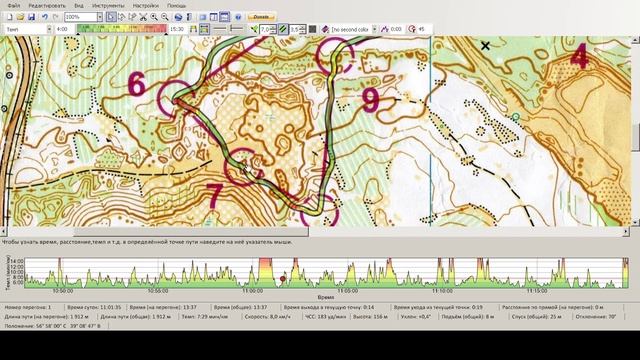Open file using the folder icon
The width and height of the screenshot is (640, 360).
pos(20,17)
